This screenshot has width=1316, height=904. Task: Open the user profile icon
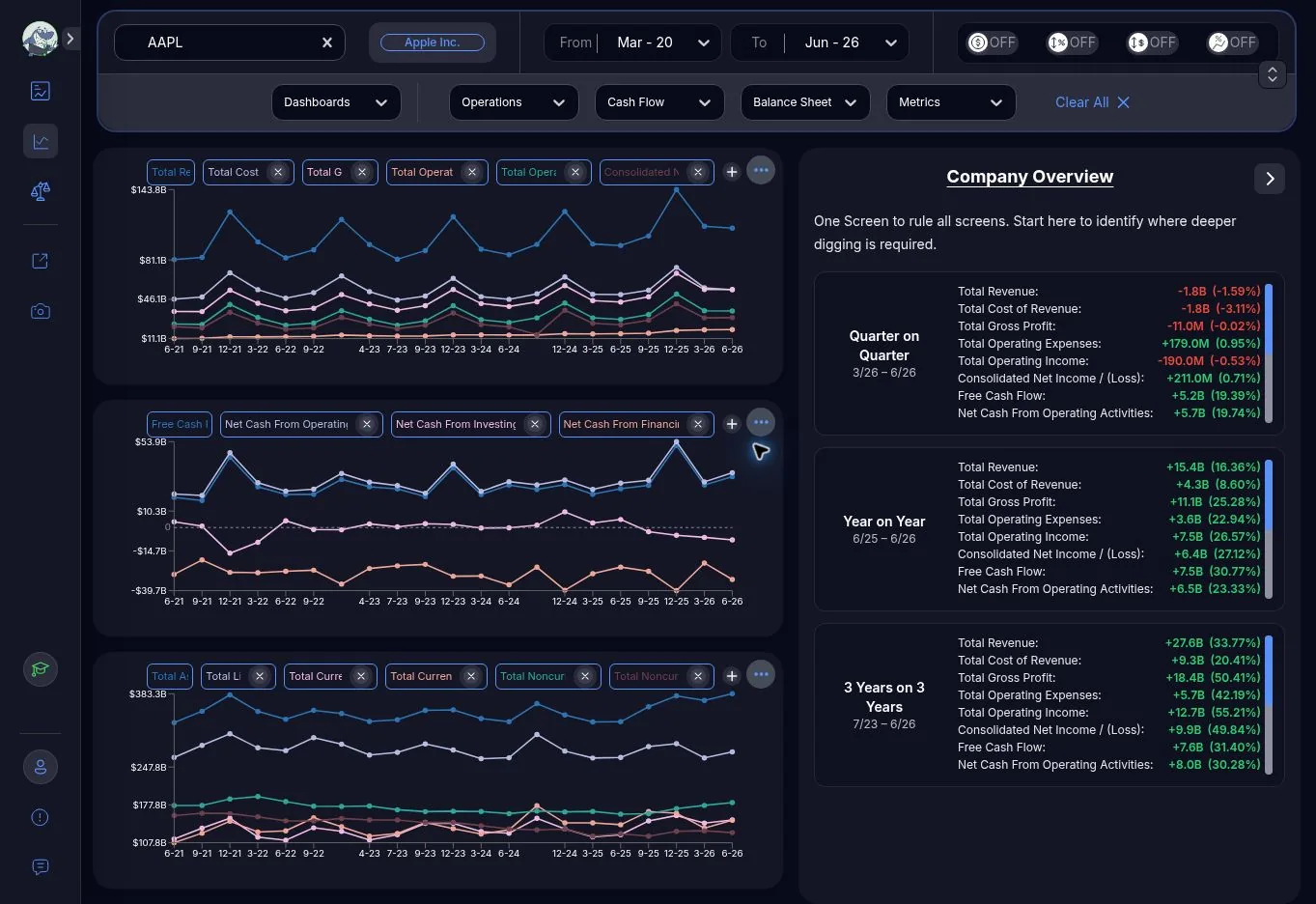click(41, 767)
